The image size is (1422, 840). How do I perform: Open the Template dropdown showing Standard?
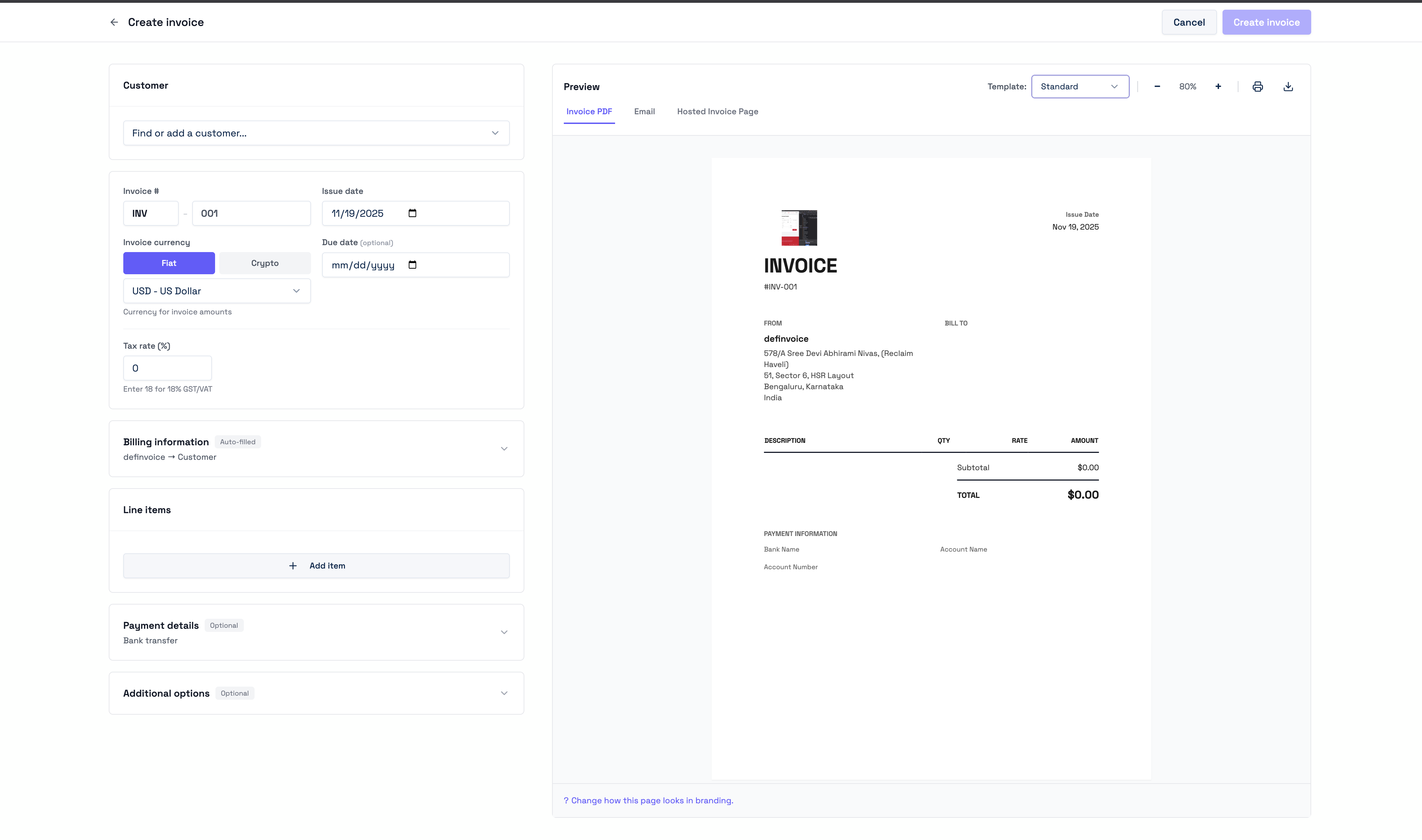point(1079,86)
